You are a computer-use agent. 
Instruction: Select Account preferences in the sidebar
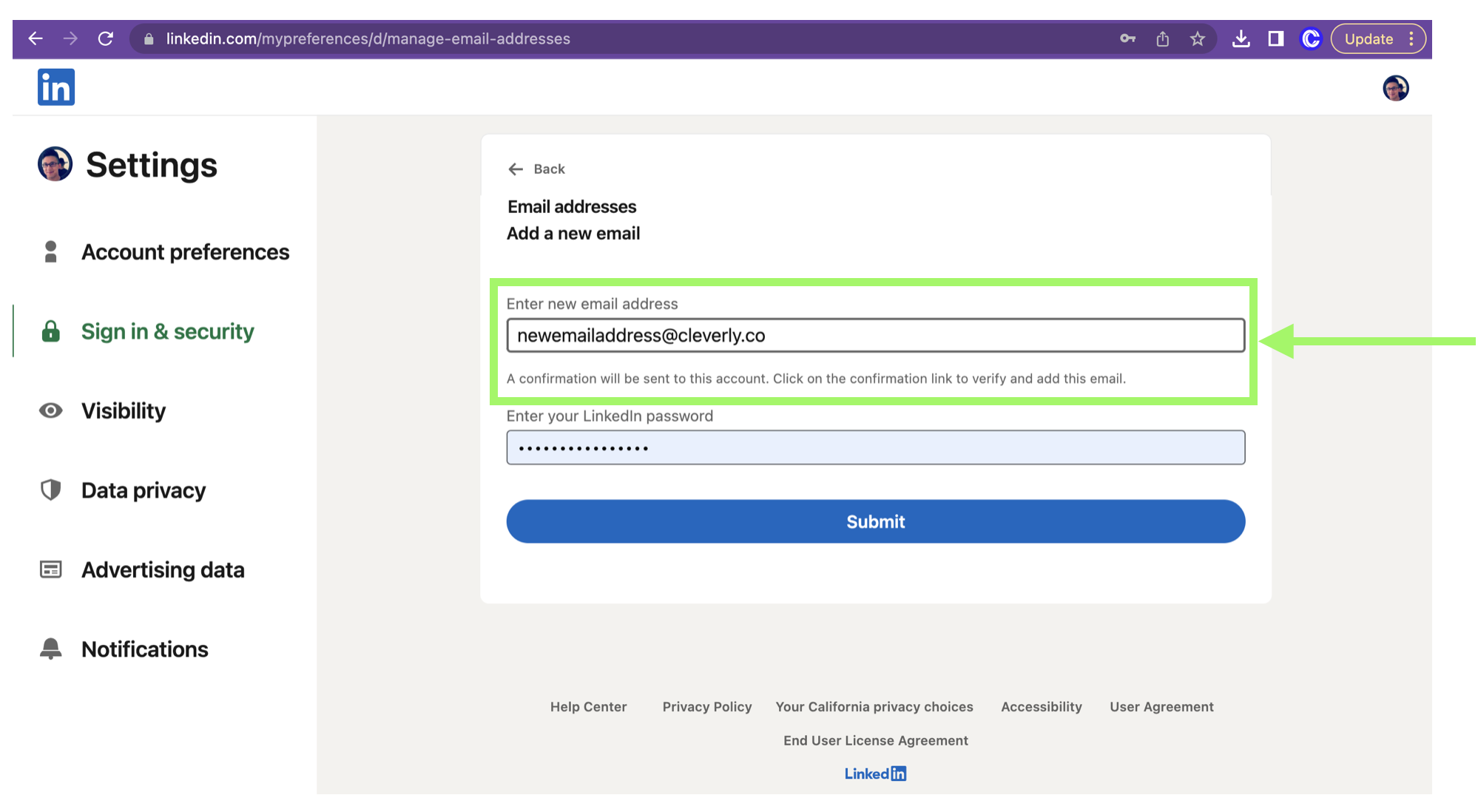point(186,251)
